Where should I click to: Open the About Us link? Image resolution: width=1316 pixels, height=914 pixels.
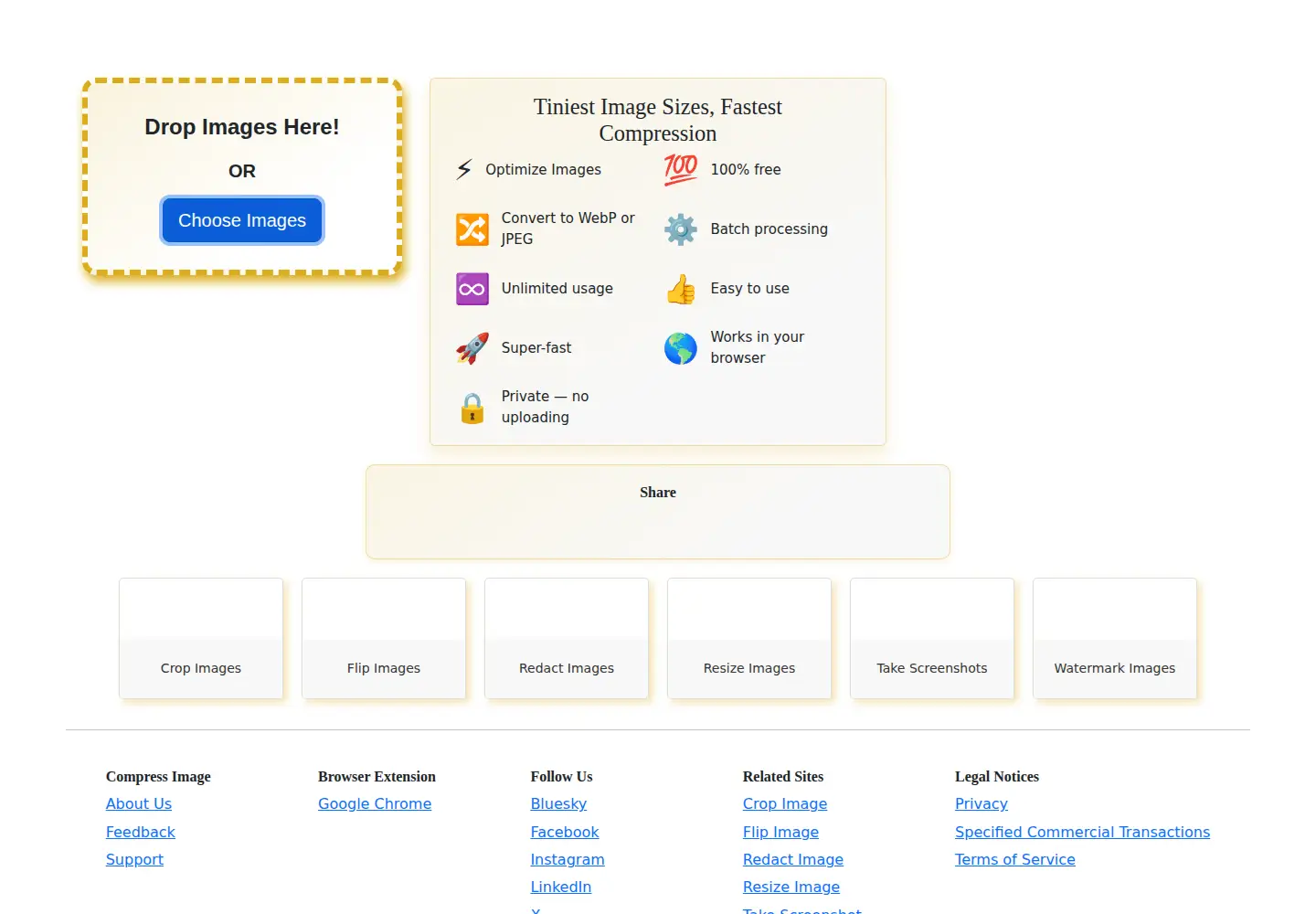(139, 803)
